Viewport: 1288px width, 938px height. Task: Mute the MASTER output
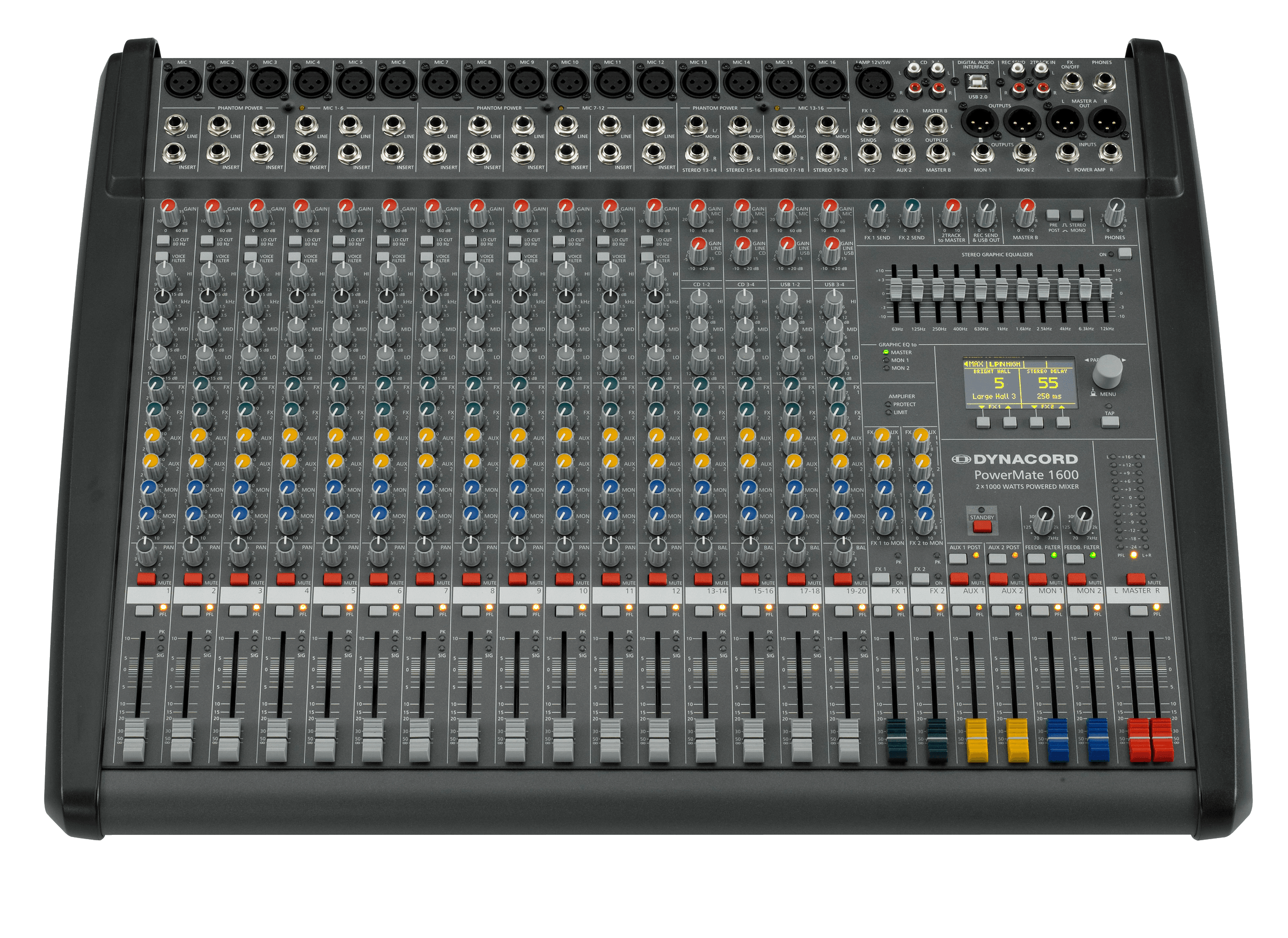(1136, 579)
